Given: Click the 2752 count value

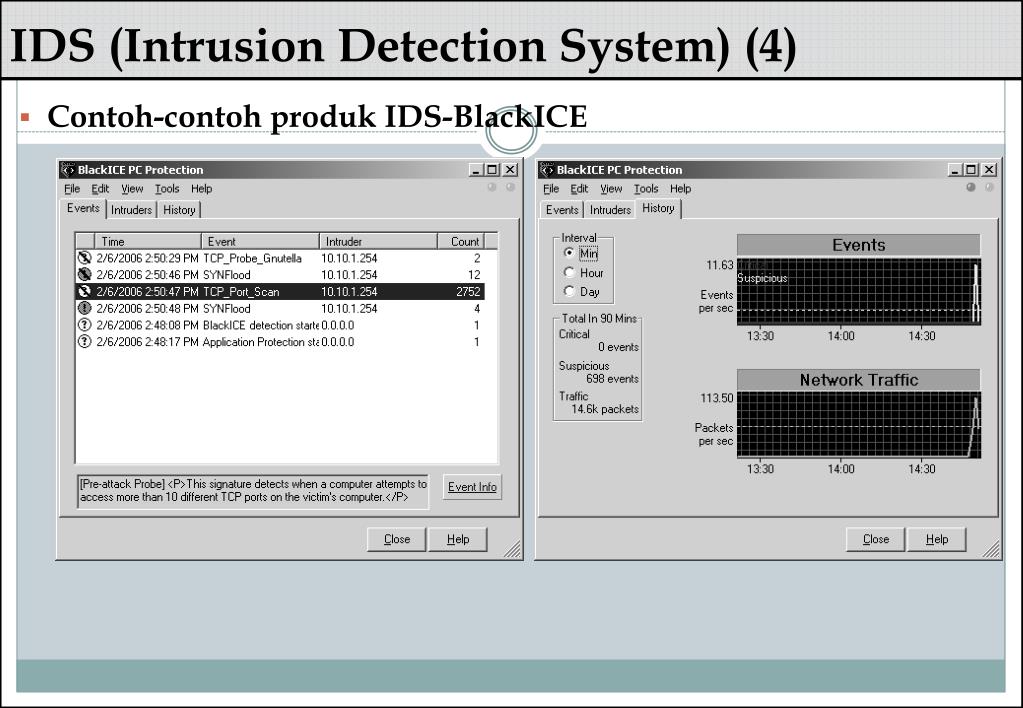Looking at the screenshot, I should 468,292.
